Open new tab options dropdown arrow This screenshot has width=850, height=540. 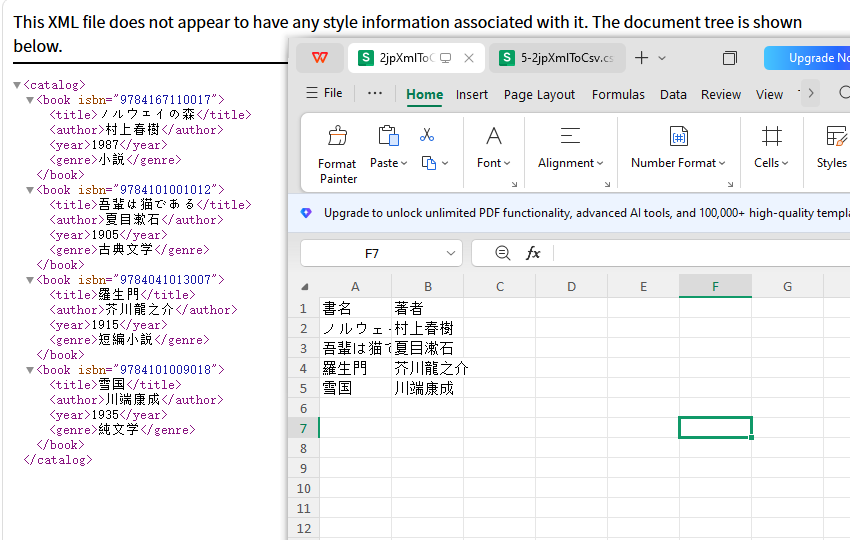click(662, 58)
